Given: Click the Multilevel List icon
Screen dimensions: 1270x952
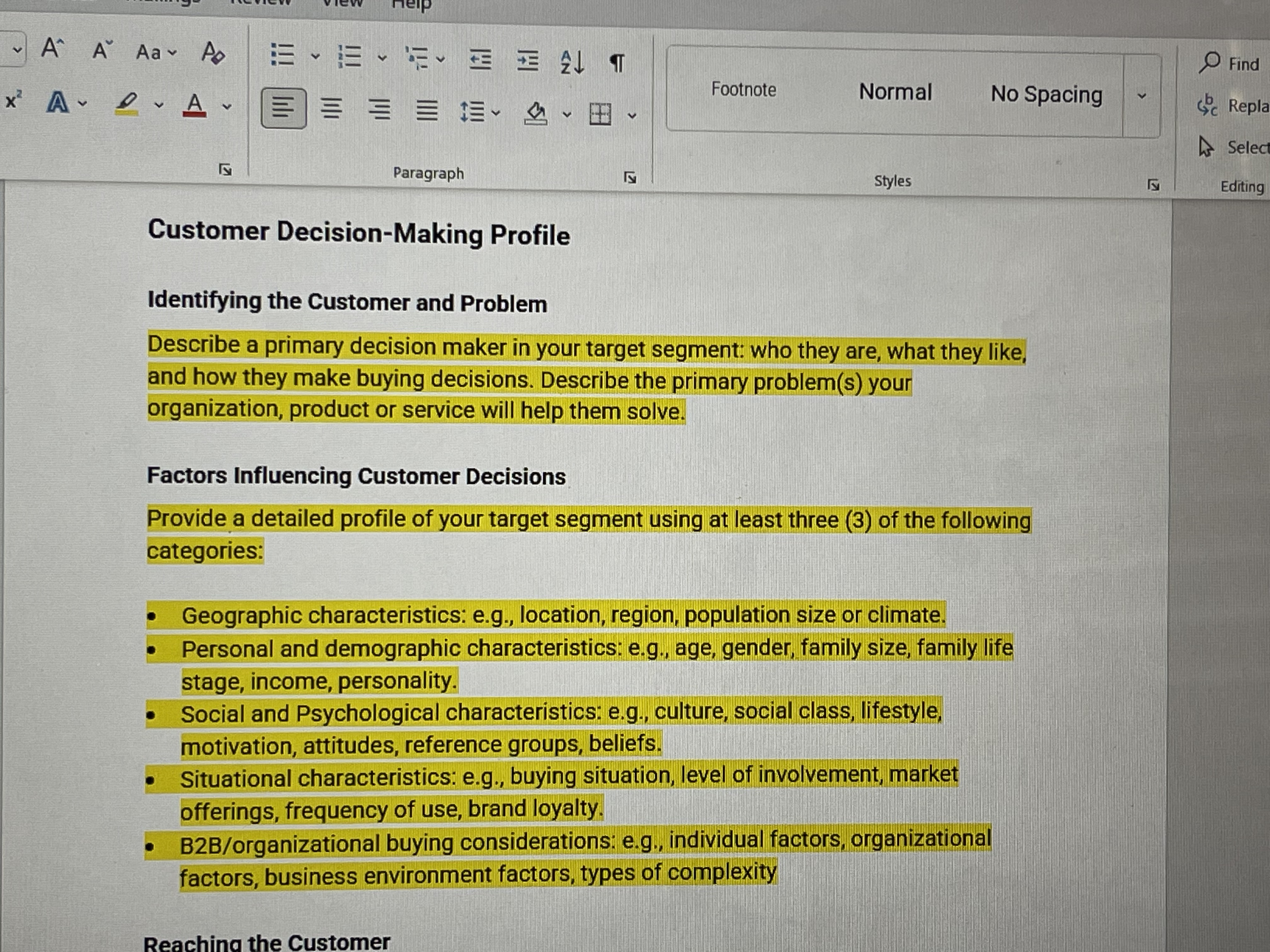Looking at the screenshot, I should pyautogui.click(x=417, y=59).
